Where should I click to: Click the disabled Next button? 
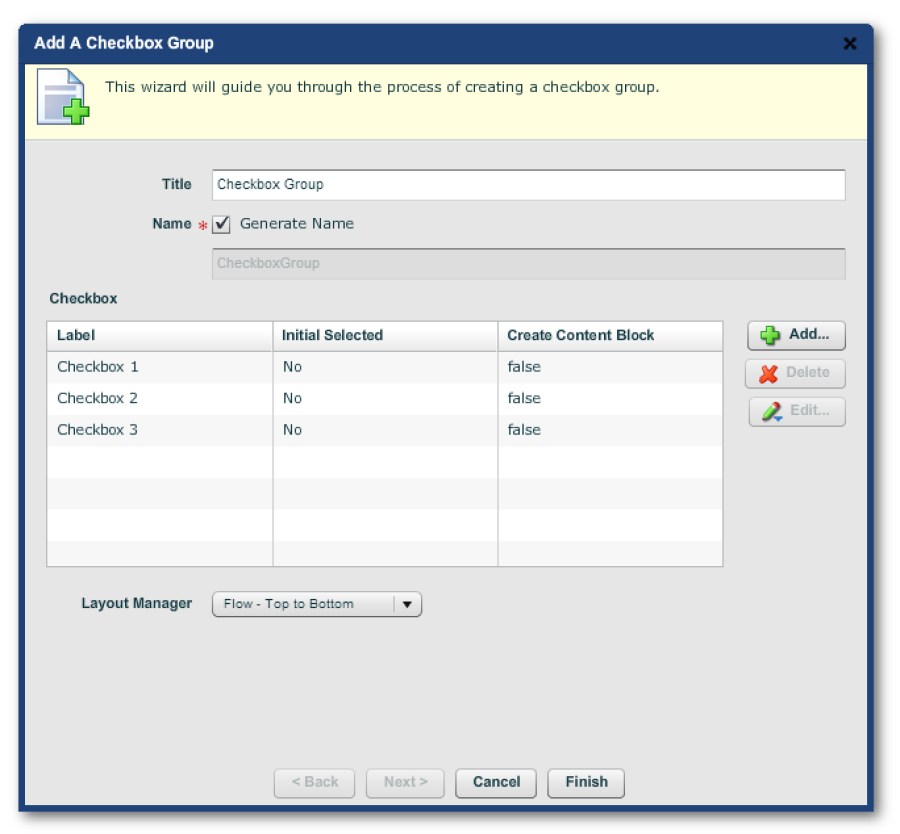[405, 783]
